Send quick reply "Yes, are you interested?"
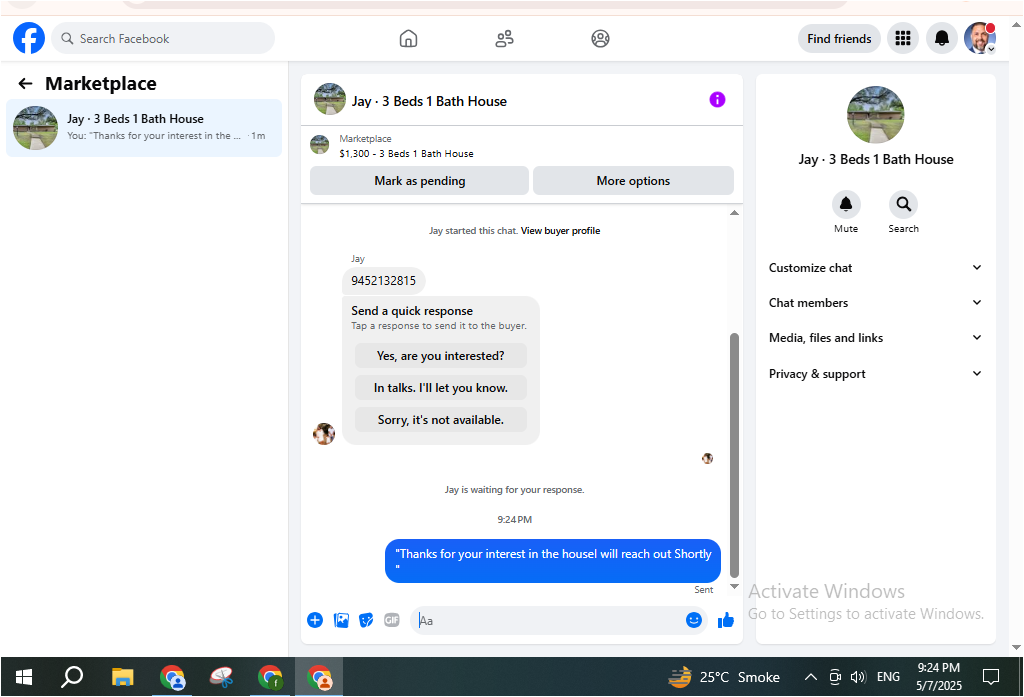Image resolution: width=1024 pixels, height=697 pixels. point(441,356)
